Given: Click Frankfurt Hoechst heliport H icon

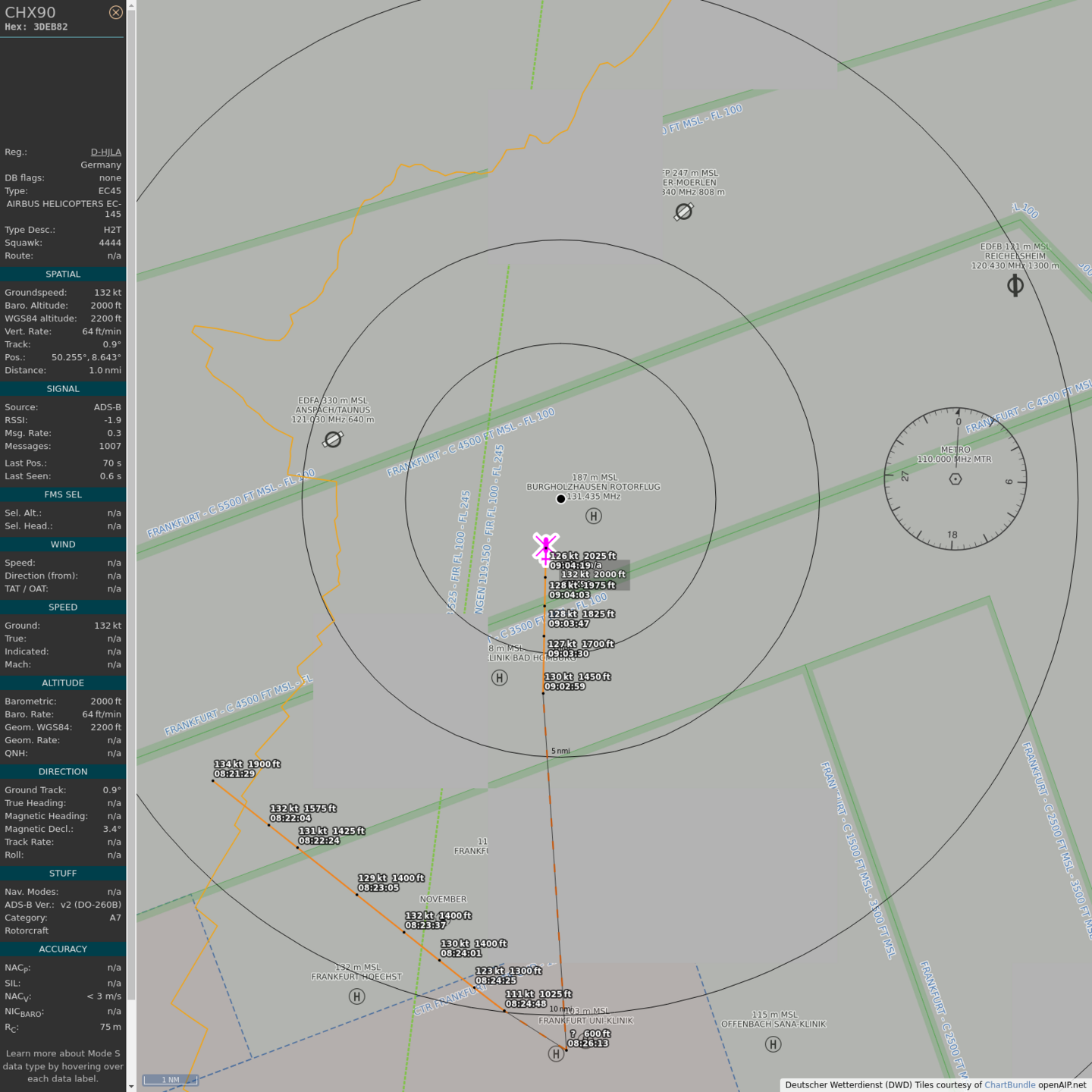Looking at the screenshot, I should 356,996.
